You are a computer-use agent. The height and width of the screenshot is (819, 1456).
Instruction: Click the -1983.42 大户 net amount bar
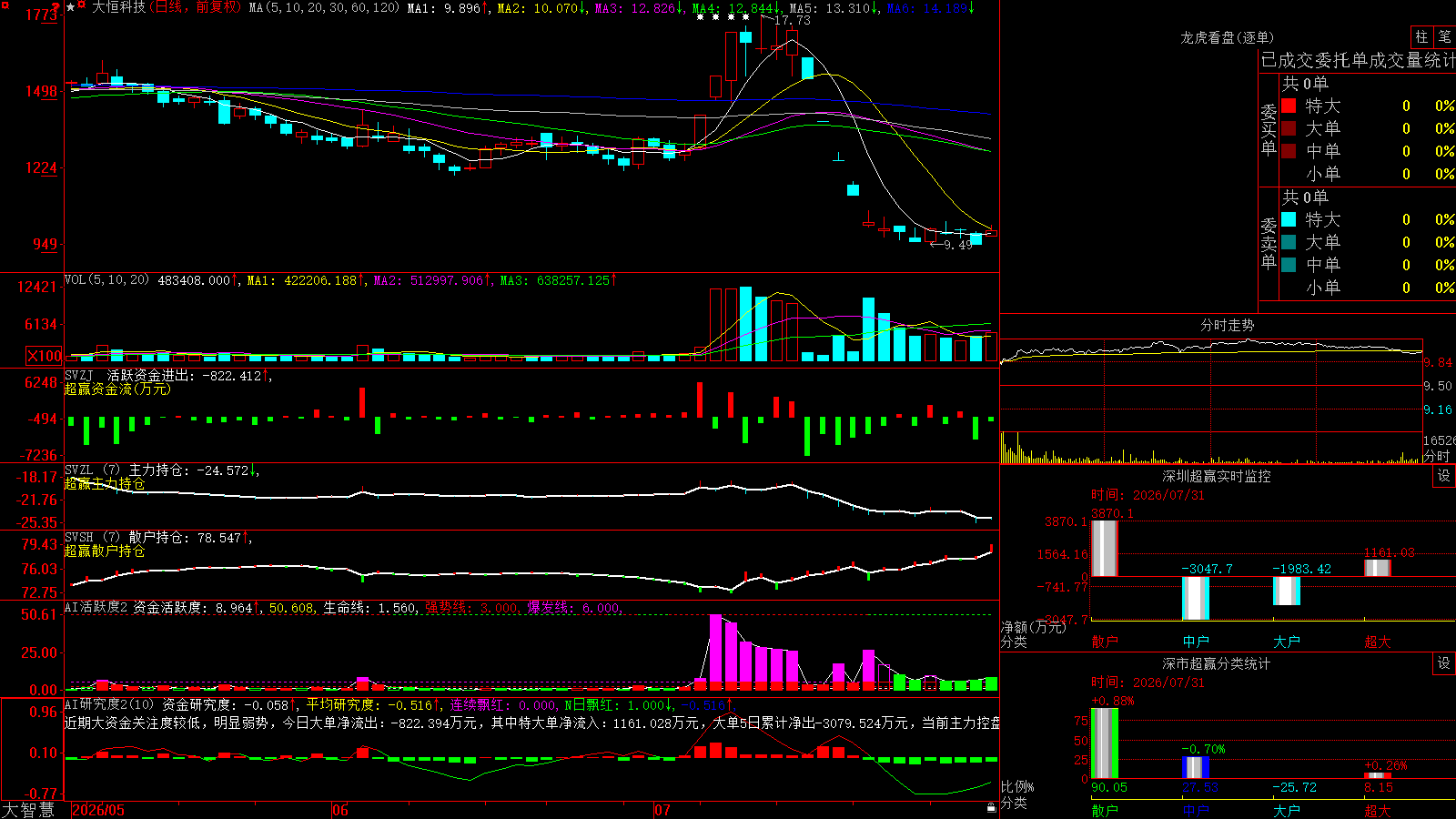(1287, 591)
